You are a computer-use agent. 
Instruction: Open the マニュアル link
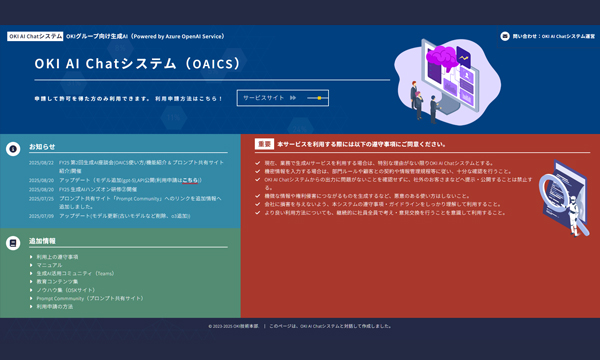[x=49, y=265]
